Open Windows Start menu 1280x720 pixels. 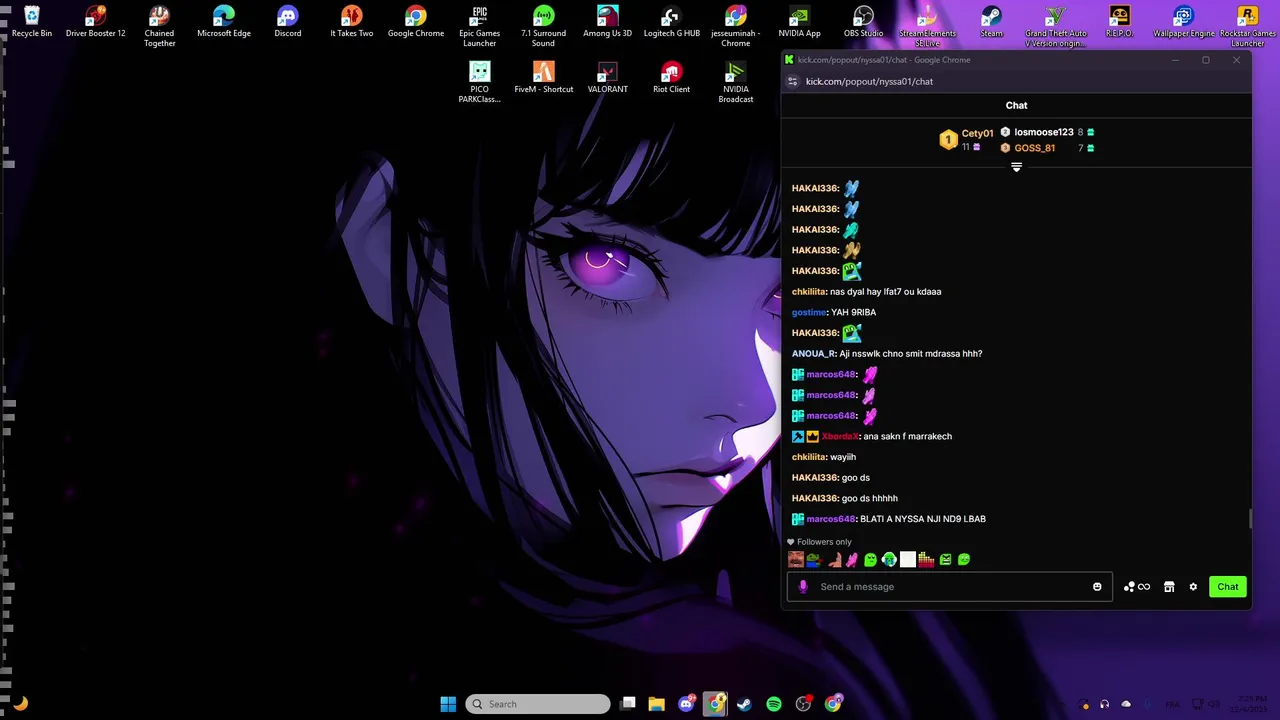(448, 704)
